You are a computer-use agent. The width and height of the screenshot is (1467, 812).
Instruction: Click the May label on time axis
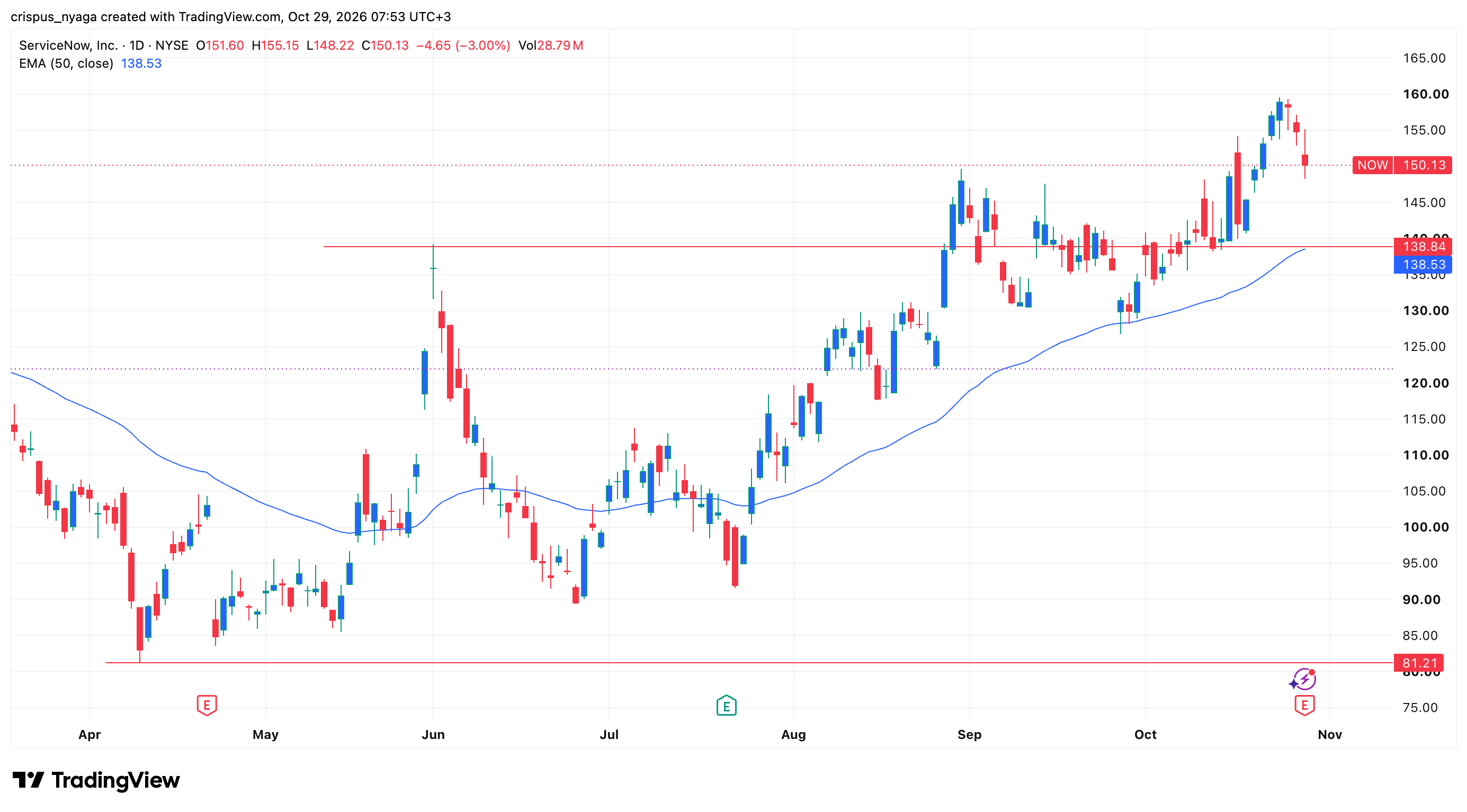(265, 735)
